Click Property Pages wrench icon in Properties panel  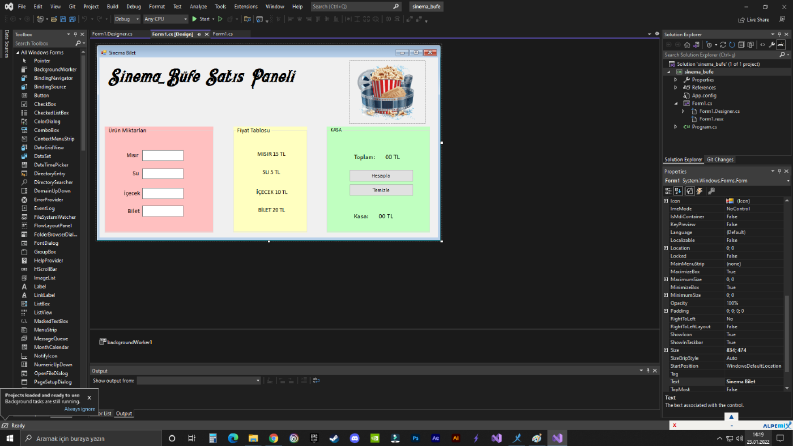coord(712,191)
